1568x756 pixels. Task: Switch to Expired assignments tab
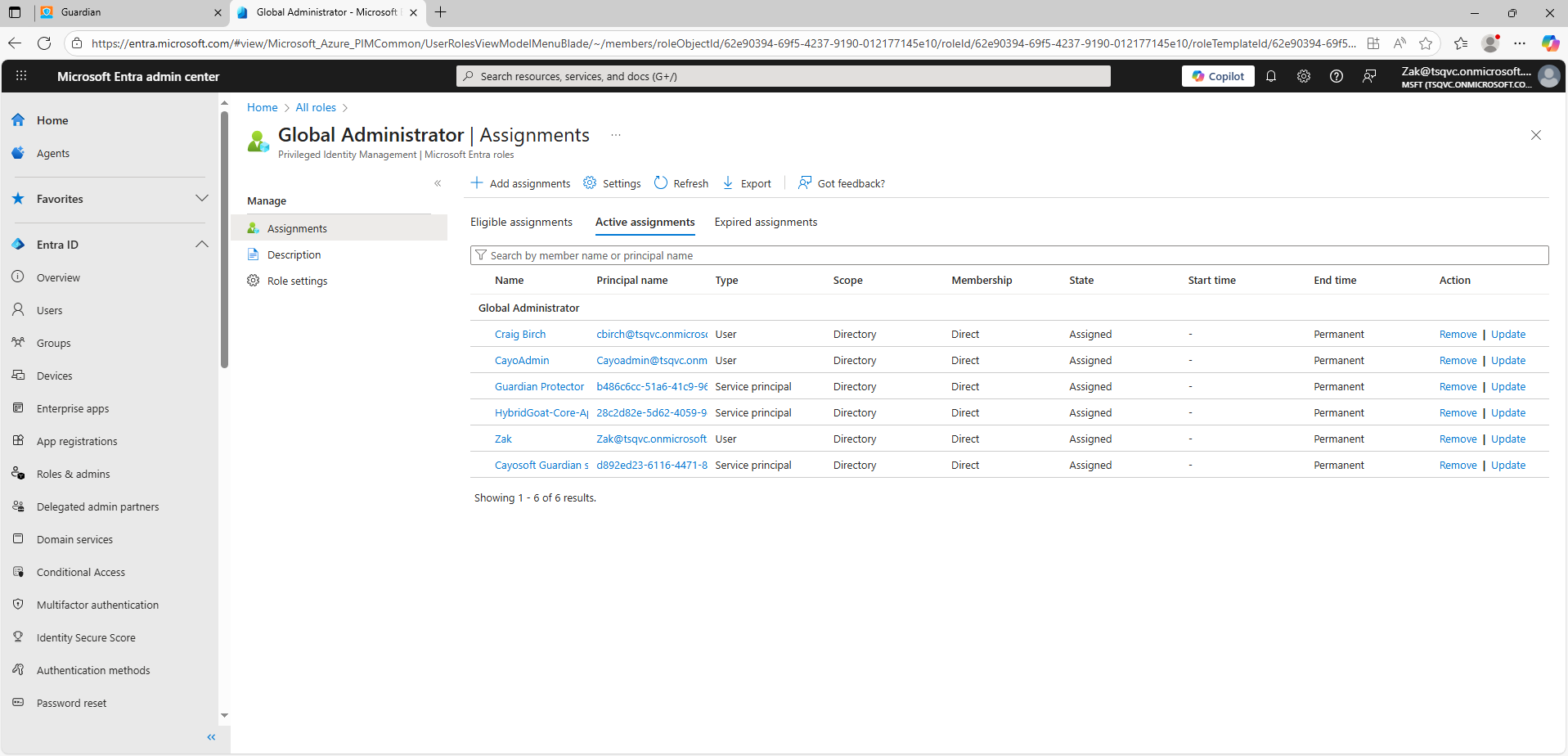click(x=766, y=223)
